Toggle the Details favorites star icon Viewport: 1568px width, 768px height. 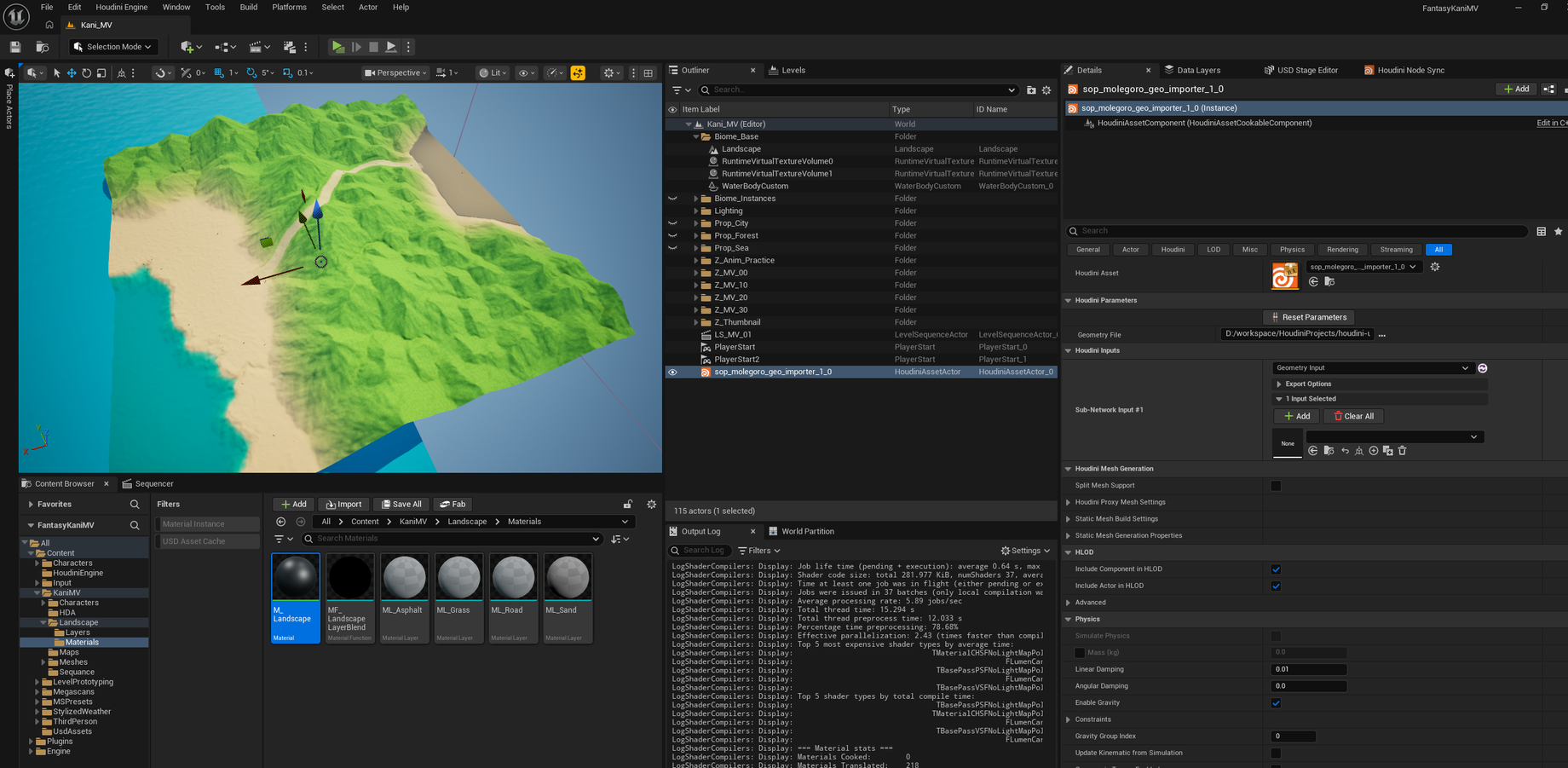click(x=1559, y=231)
